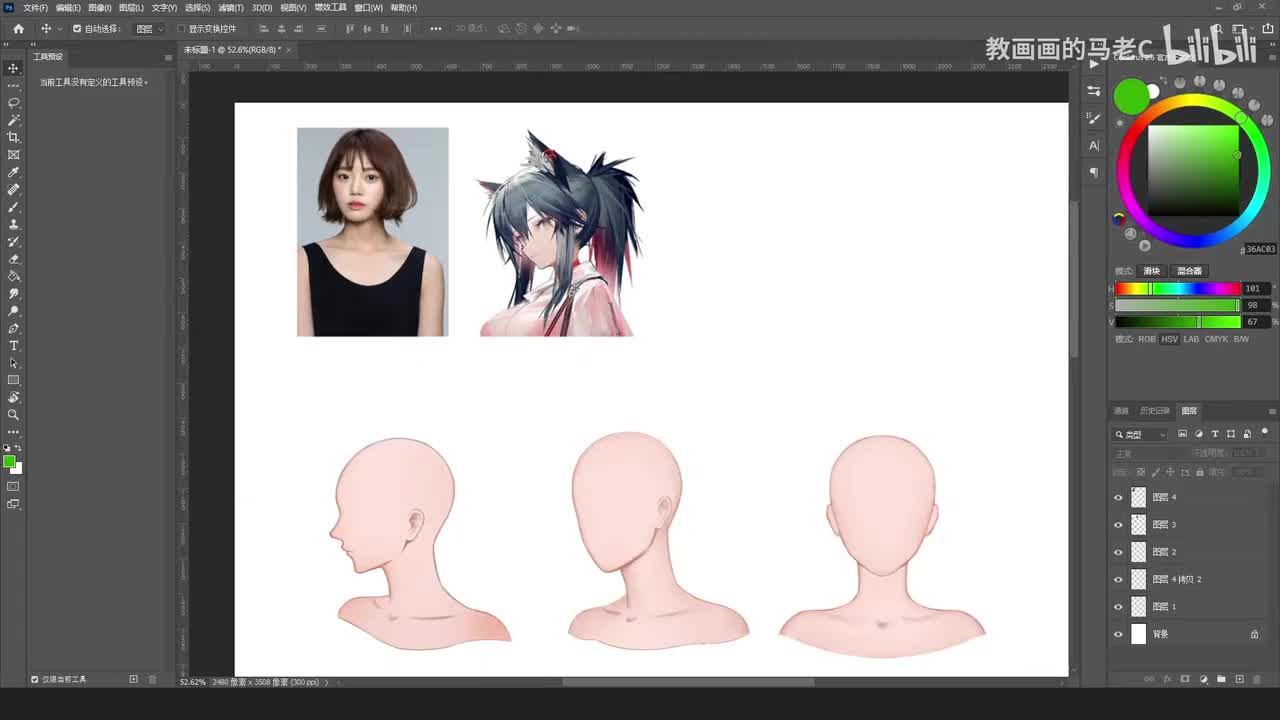This screenshot has width=1280, height=720.
Task: Select the Crop tool
Action: [13, 137]
